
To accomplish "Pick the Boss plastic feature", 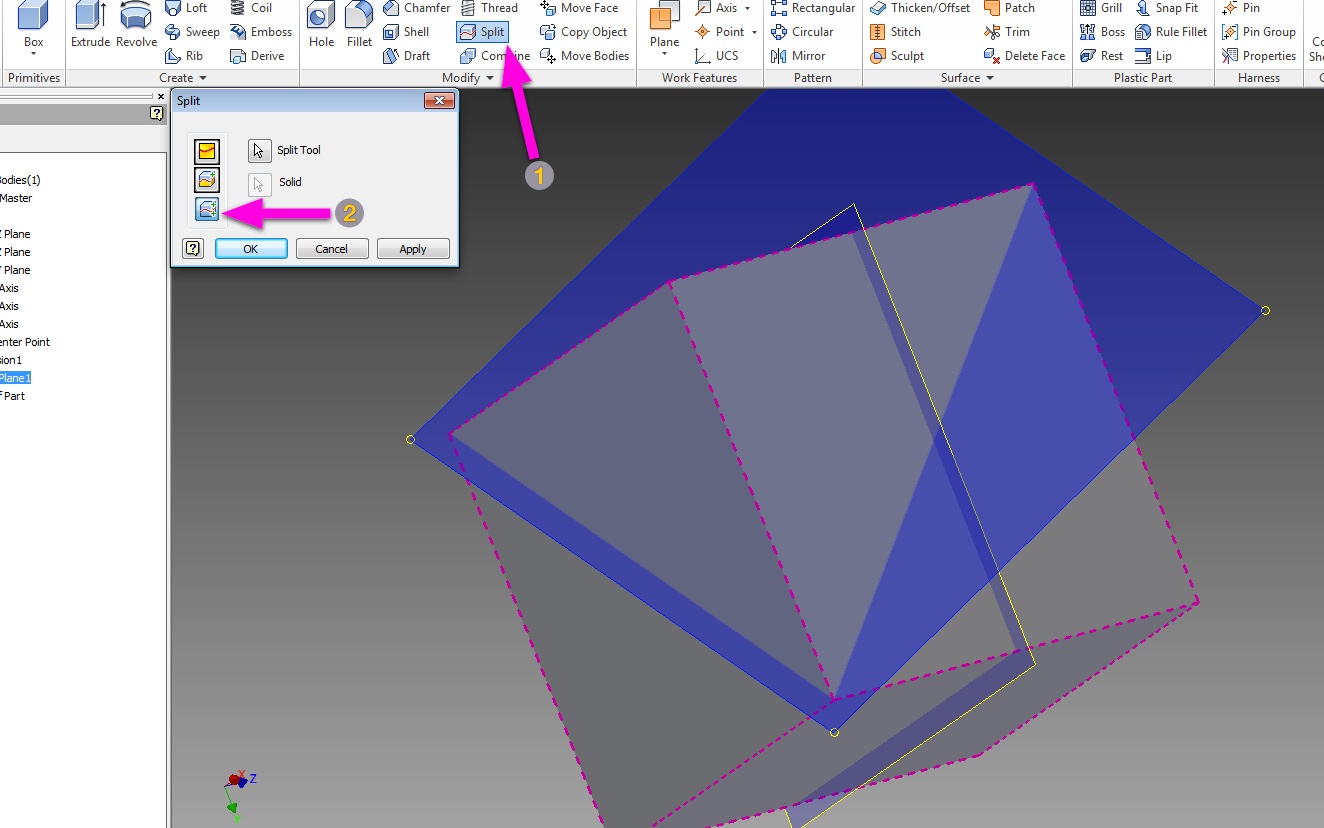I will (x=1102, y=32).
